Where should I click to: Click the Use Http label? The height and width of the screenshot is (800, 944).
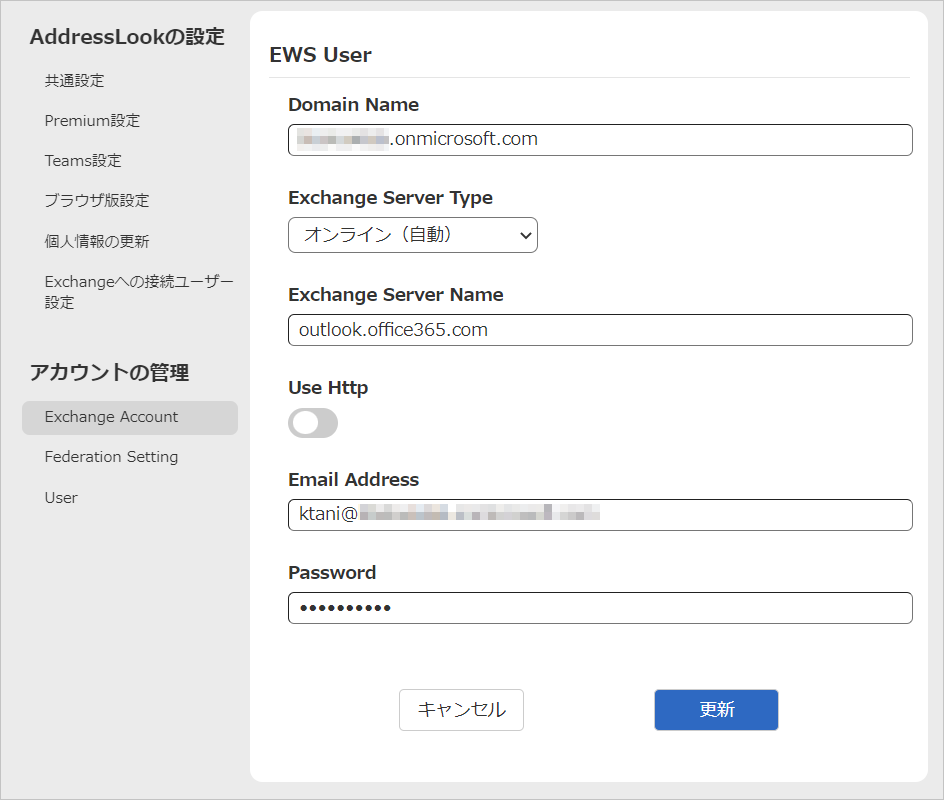(x=328, y=388)
